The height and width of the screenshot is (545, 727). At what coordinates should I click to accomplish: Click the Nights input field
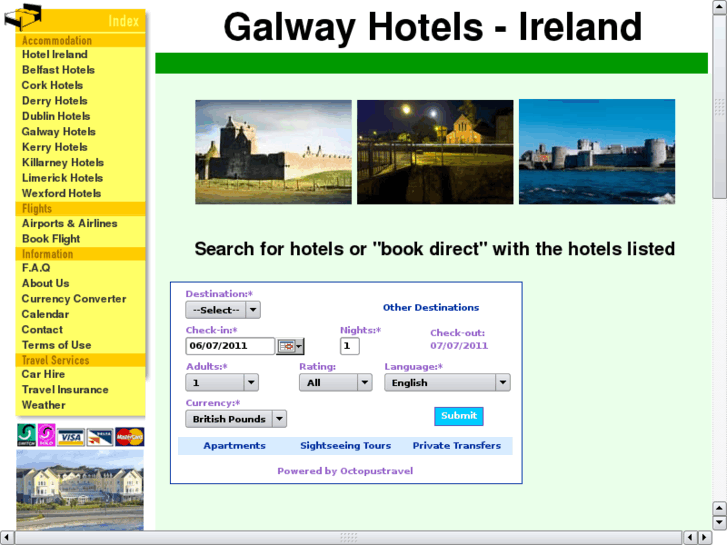tap(350, 346)
